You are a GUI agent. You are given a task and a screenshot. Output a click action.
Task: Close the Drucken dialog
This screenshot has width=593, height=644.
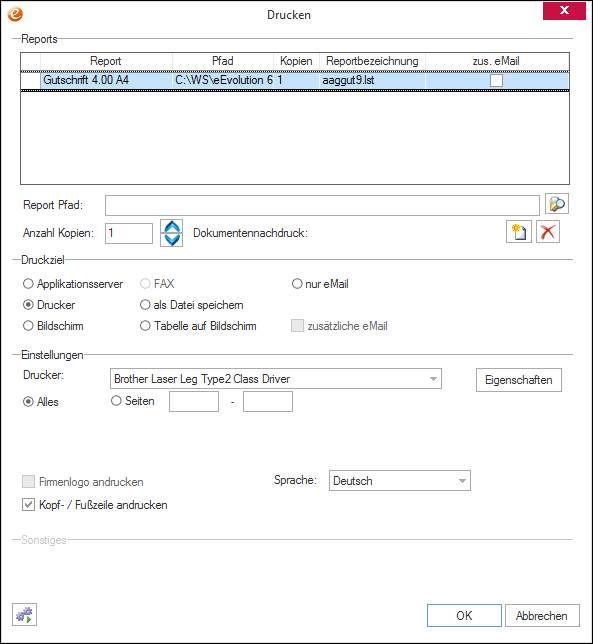[564, 11]
